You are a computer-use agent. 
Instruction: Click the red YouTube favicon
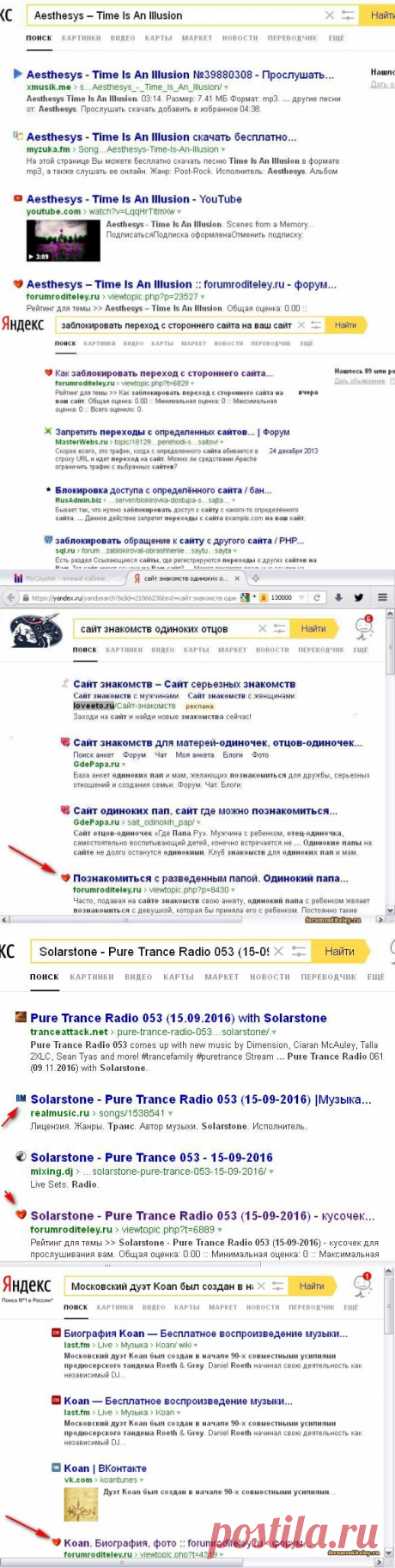18,198
